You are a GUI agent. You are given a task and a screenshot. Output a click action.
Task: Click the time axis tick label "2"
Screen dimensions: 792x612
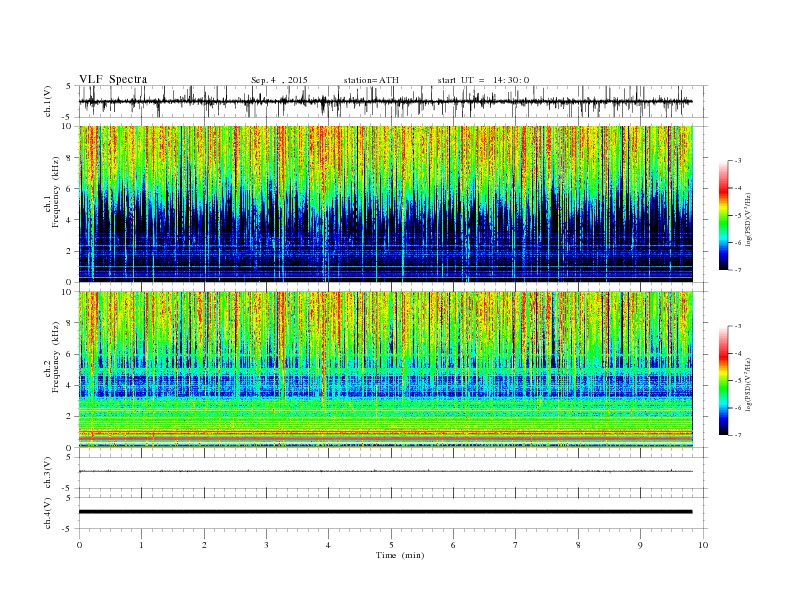click(x=204, y=545)
